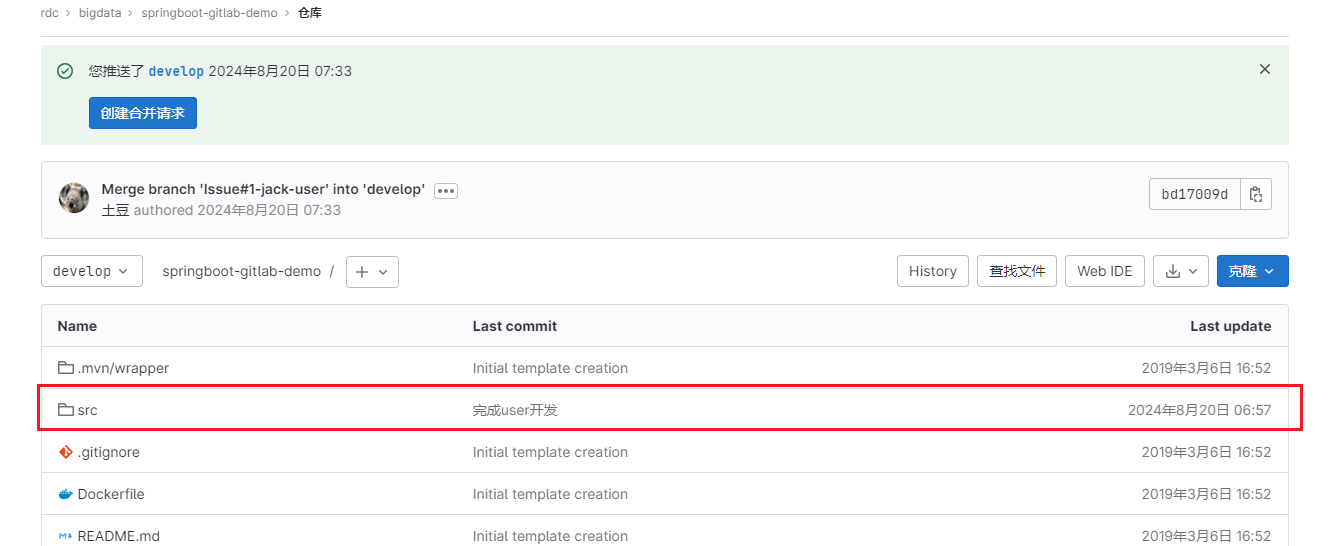Expand commit message ellipsis button
The width and height of the screenshot is (1332, 546).
tap(446, 190)
